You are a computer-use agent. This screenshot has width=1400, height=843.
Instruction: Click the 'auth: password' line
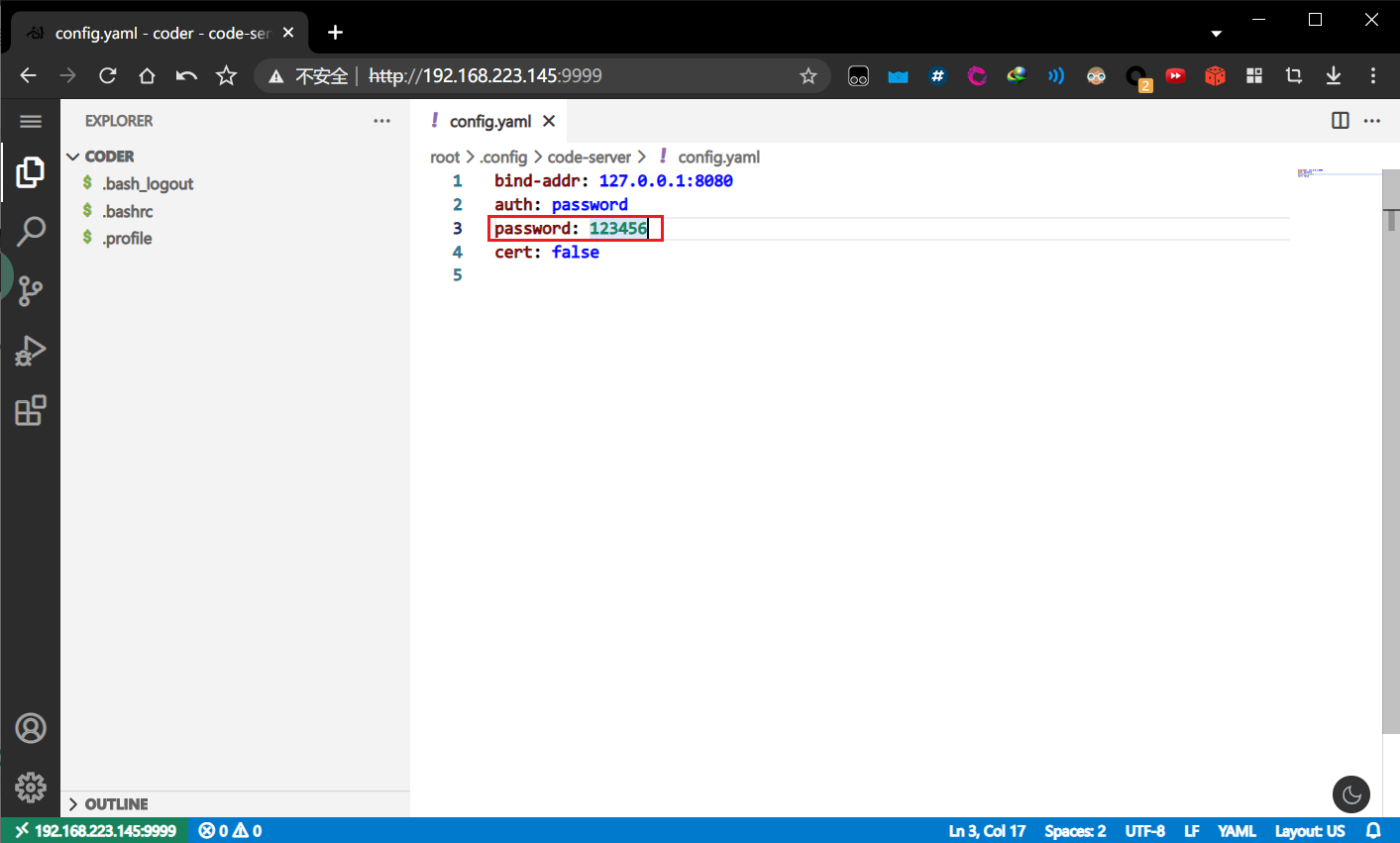(561, 204)
